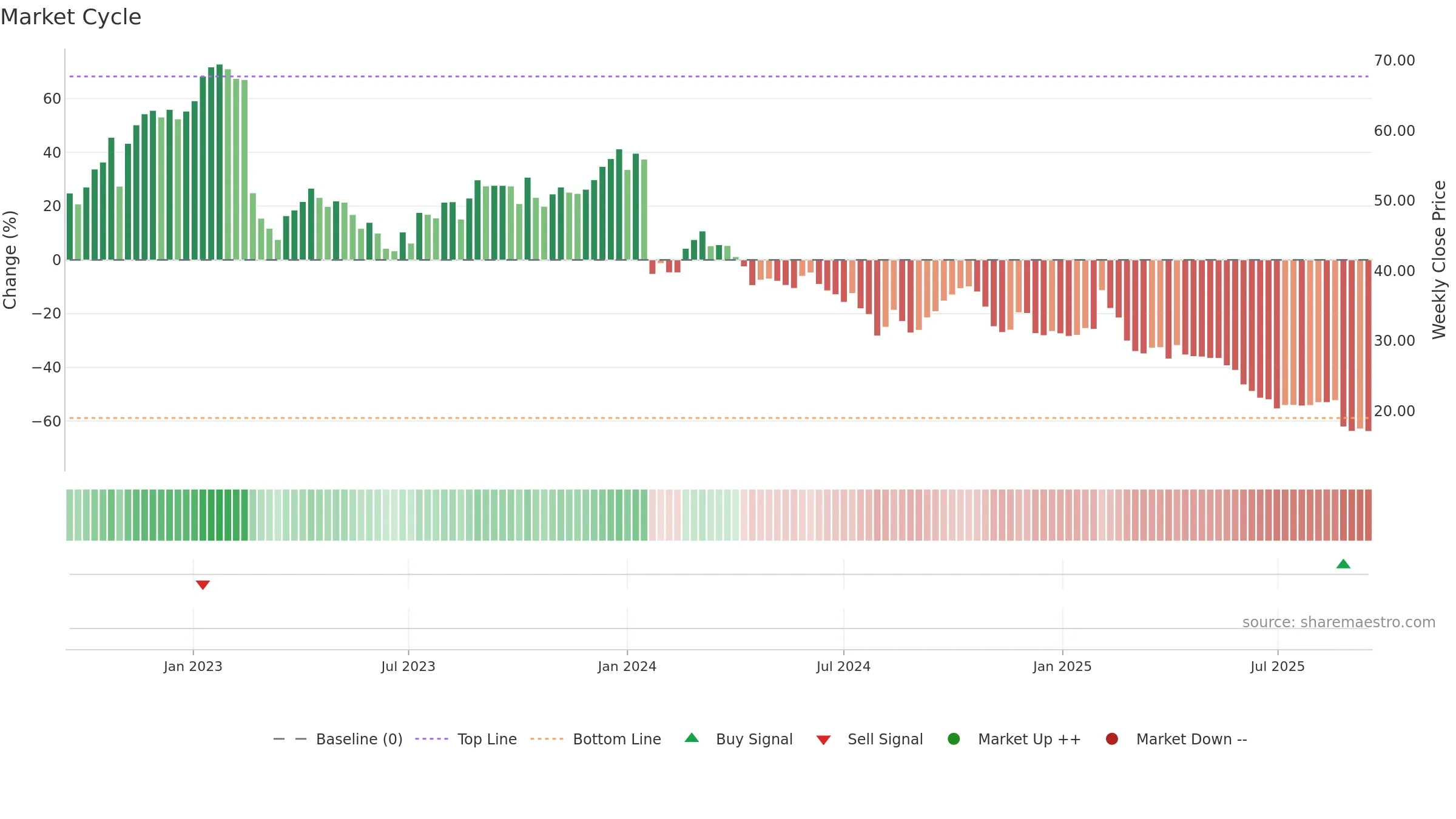Click the Jul 2025 x-axis label
Image resolution: width=1456 pixels, height=819 pixels.
point(1278,667)
